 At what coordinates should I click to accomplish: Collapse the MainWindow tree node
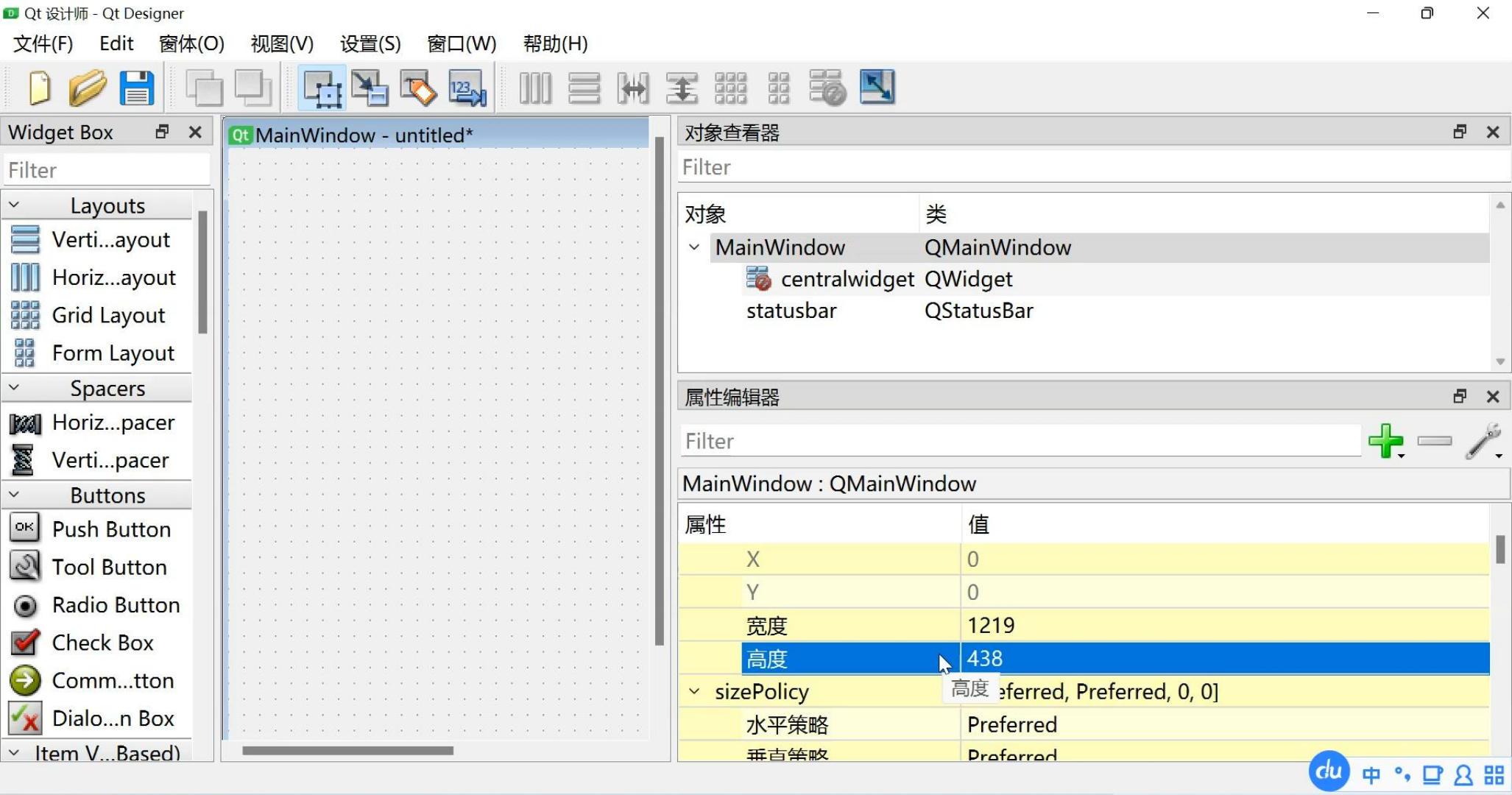[x=694, y=247]
